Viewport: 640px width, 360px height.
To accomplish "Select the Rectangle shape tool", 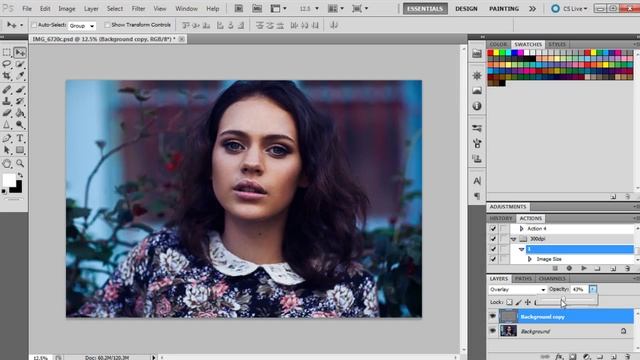I will coord(20,150).
